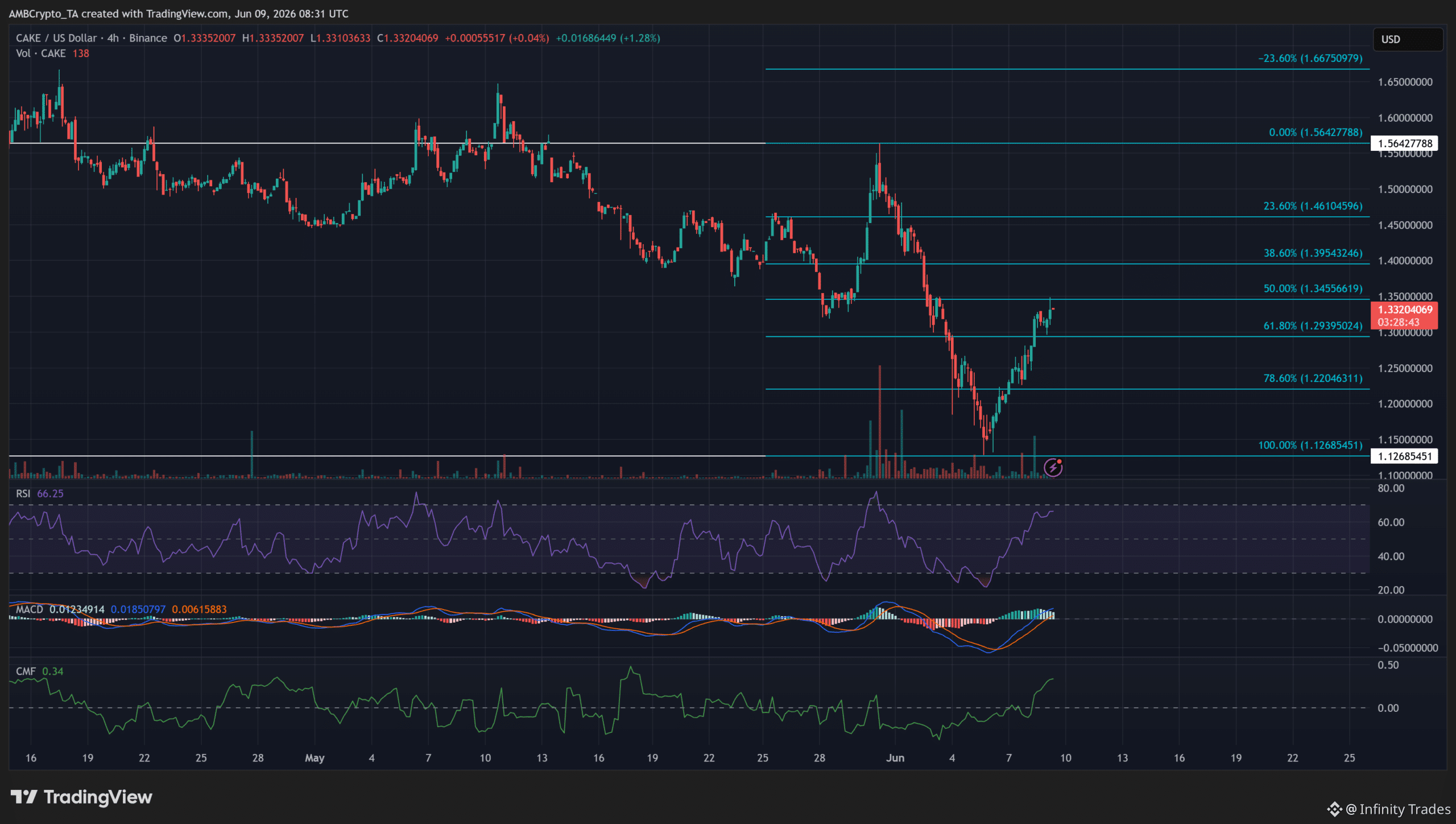Click the 78.60% (1.22046311) Fibonacci label
The height and width of the screenshot is (824, 1456).
click(1313, 378)
